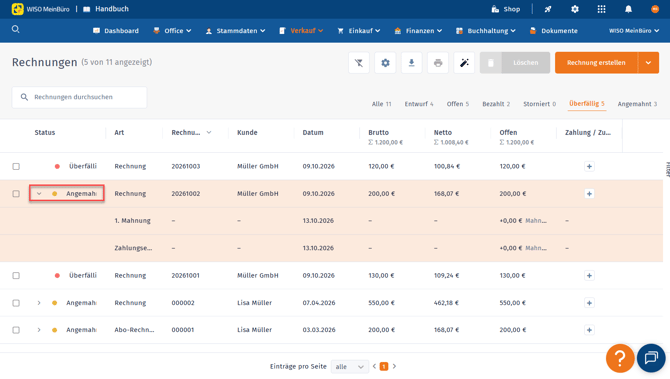
Task: Open the orange help question mark
Action: pos(620,358)
